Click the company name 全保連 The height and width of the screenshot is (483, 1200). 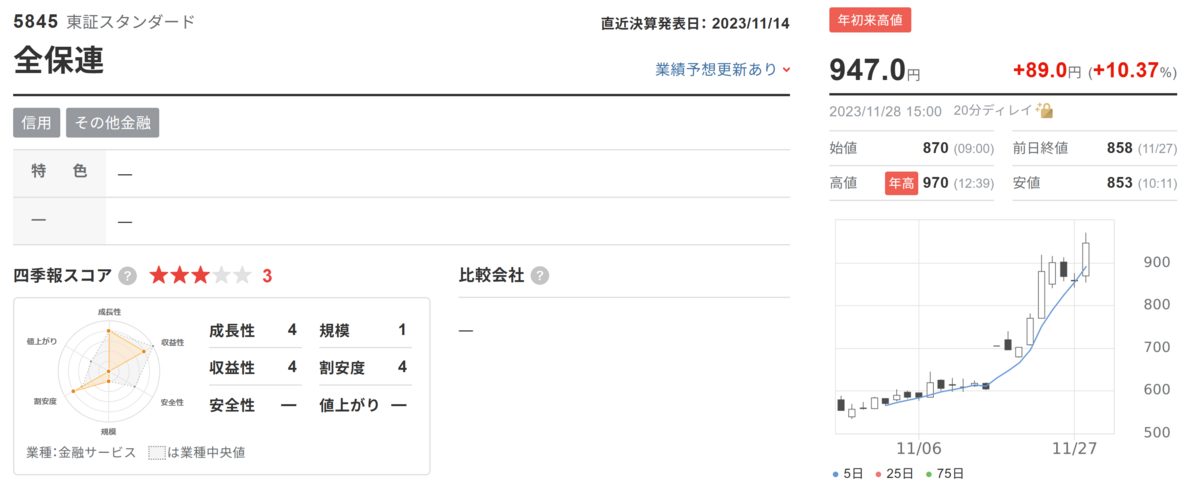(x=59, y=60)
